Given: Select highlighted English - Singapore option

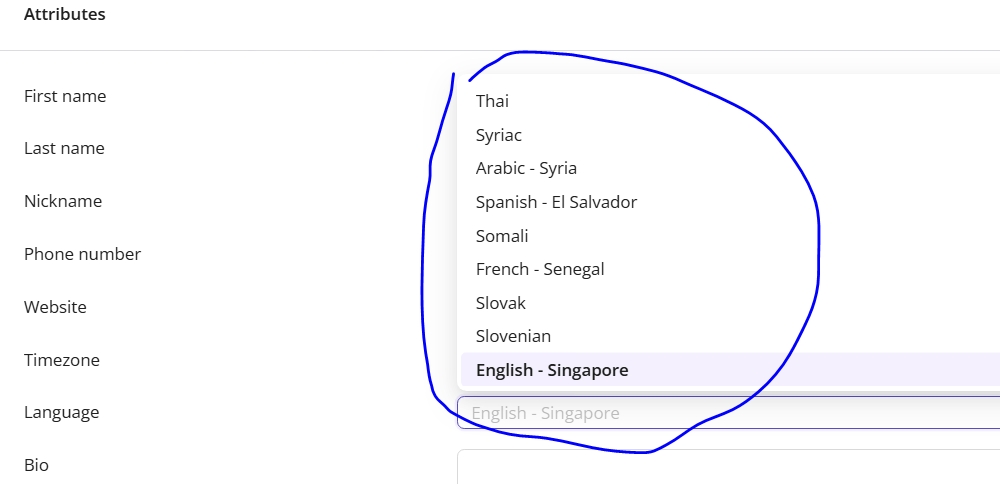Looking at the screenshot, I should pos(552,370).
